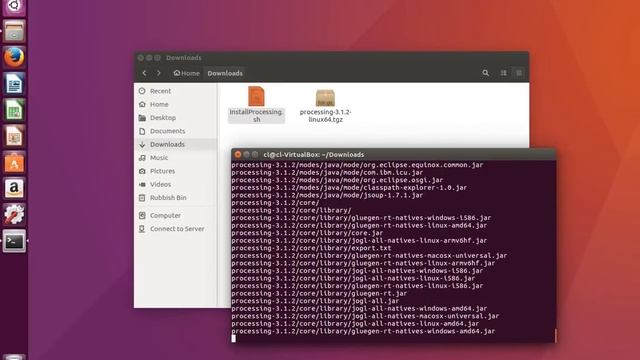Select Connect to Server in the sidebar
Viewport: 640px width, 360px height.
click(x=176, y=229)
